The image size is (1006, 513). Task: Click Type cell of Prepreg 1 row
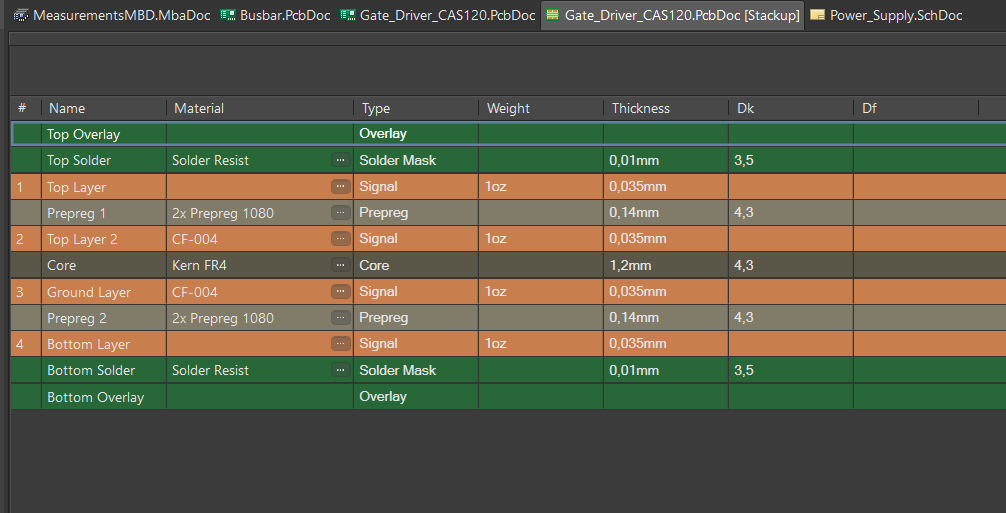click(384, 213)
